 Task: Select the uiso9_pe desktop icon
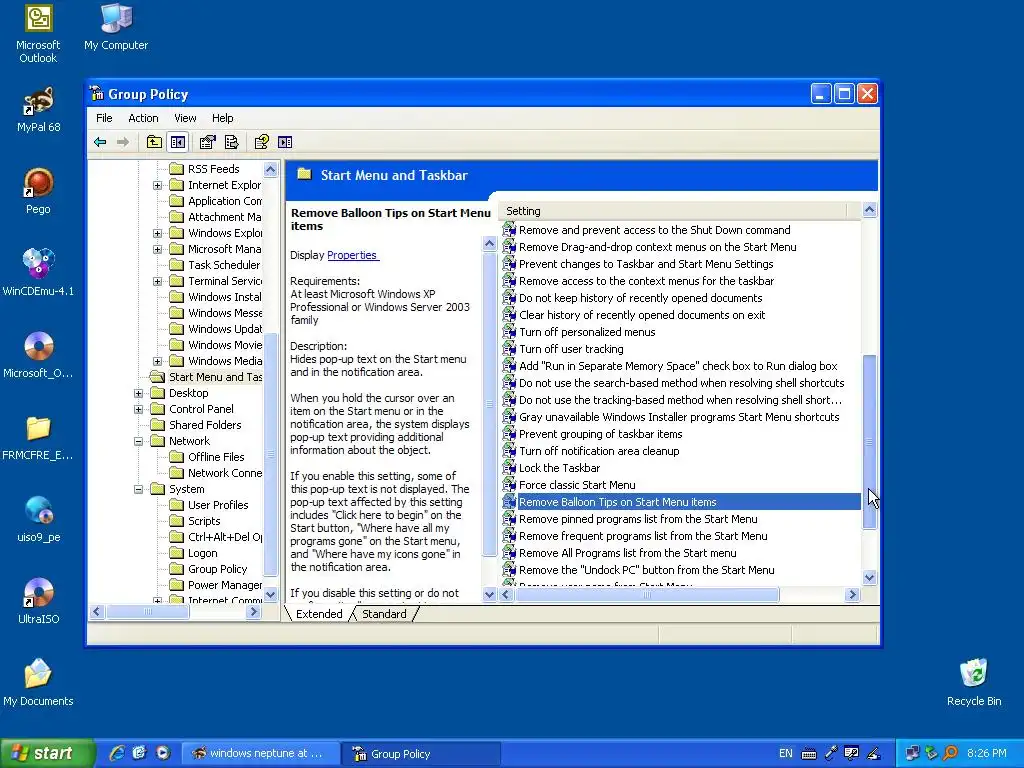(x=39, y=519)
